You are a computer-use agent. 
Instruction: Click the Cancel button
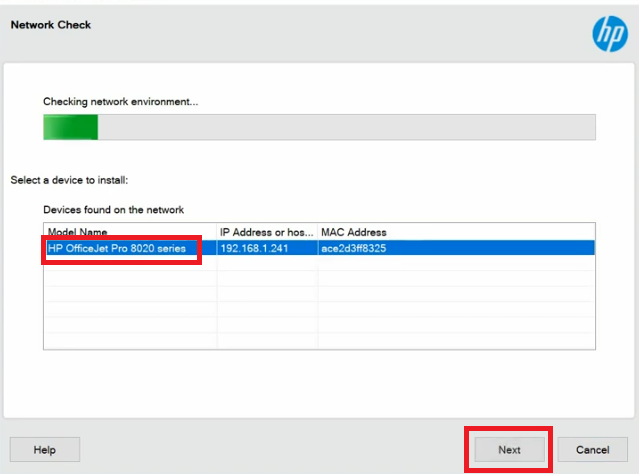point(593,450)
